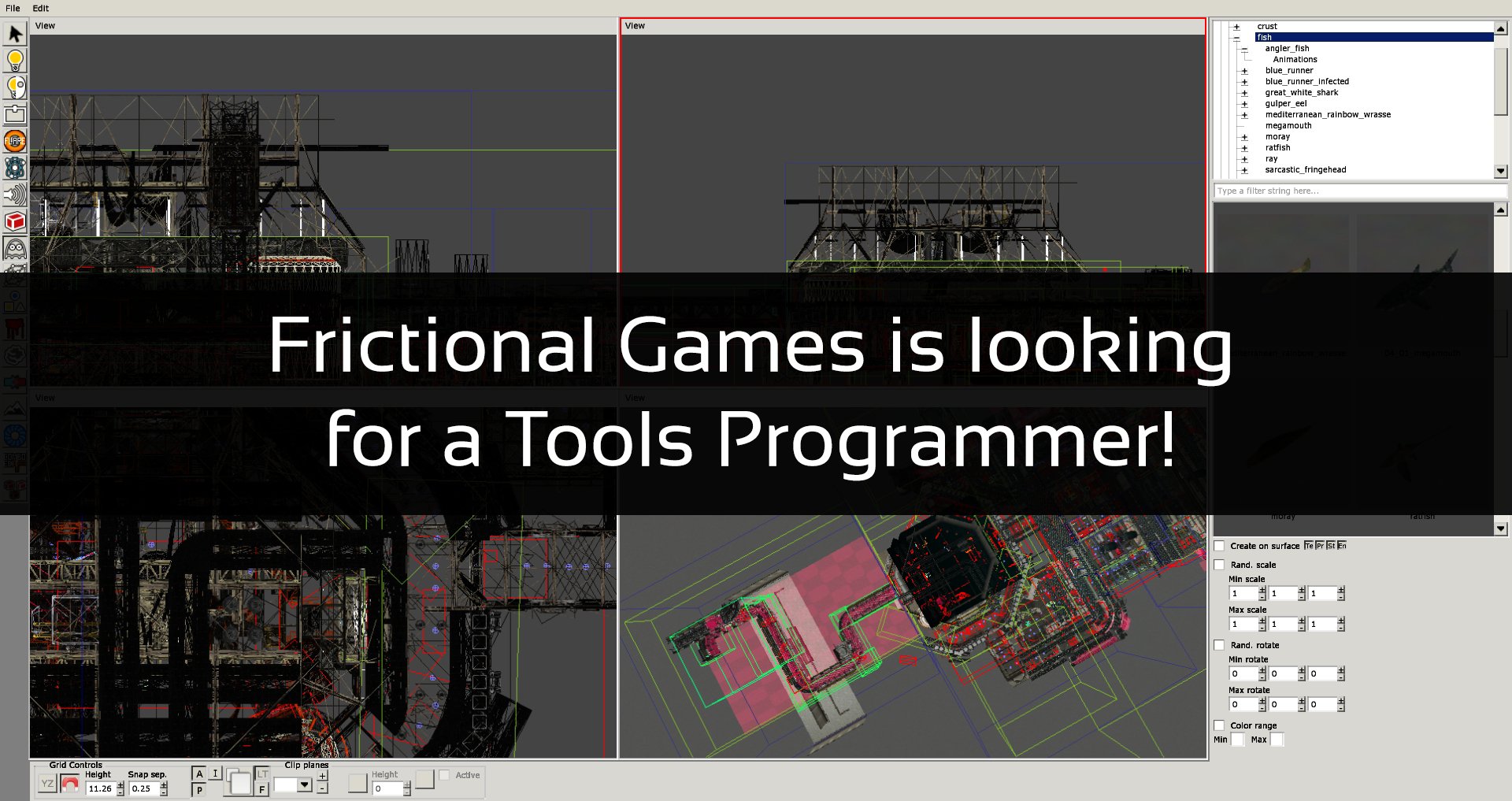The width and height of the screenshot is (1512, 801).
Task: Collapse the angler_fish tree node
Action: [x=1244, y=49]
